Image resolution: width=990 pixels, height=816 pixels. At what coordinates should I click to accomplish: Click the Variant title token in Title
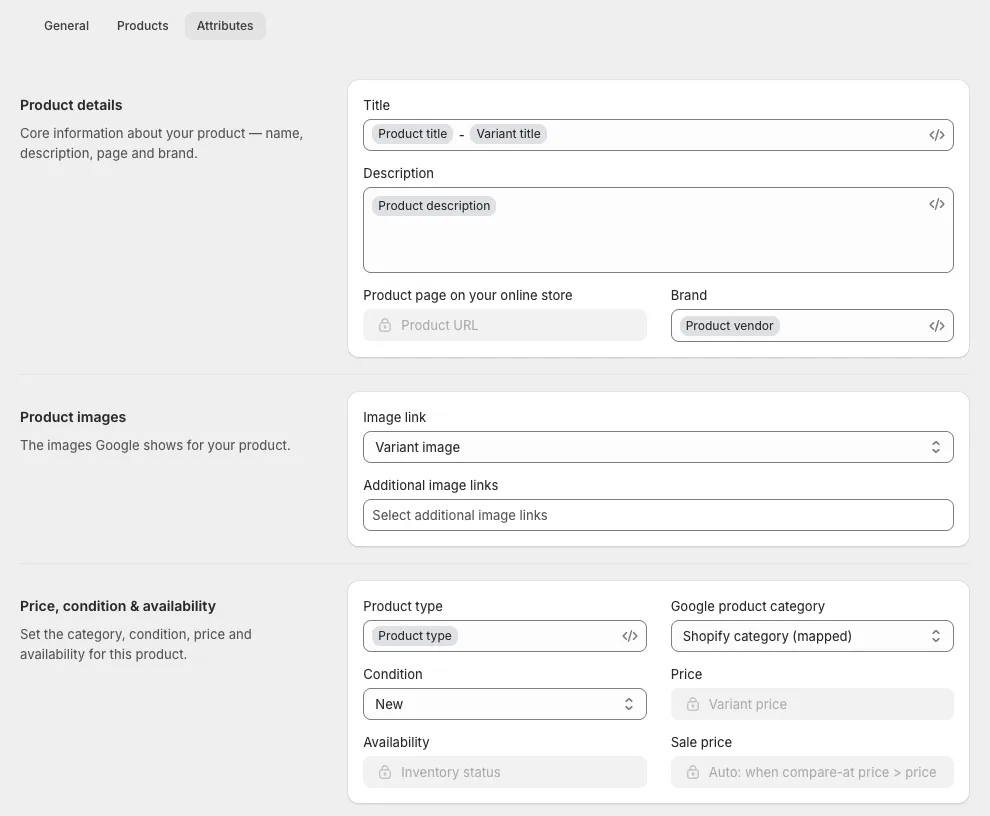point(508,134)
